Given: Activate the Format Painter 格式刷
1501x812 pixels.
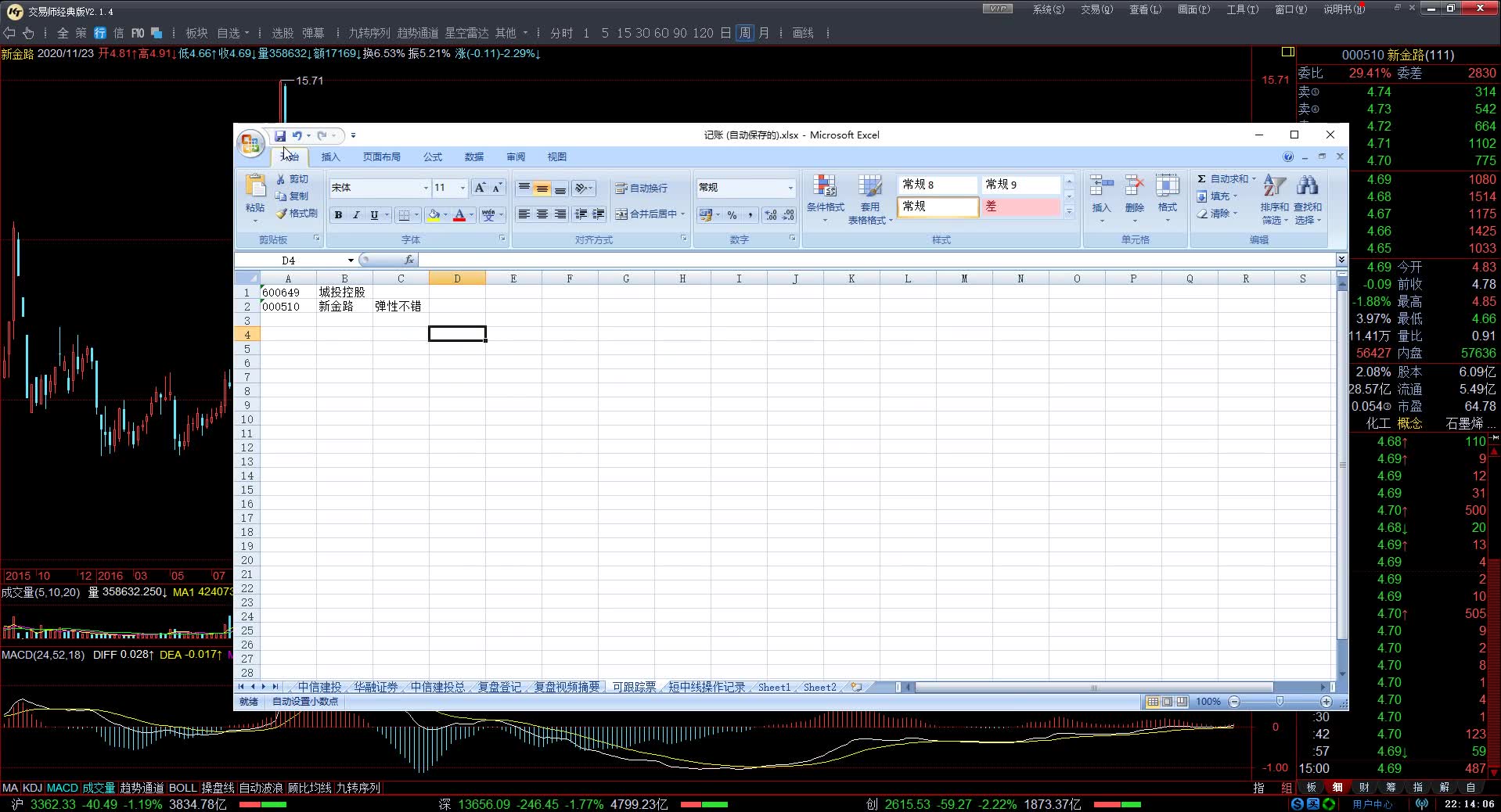Looking at the screenshot, I should click(297, 214).
